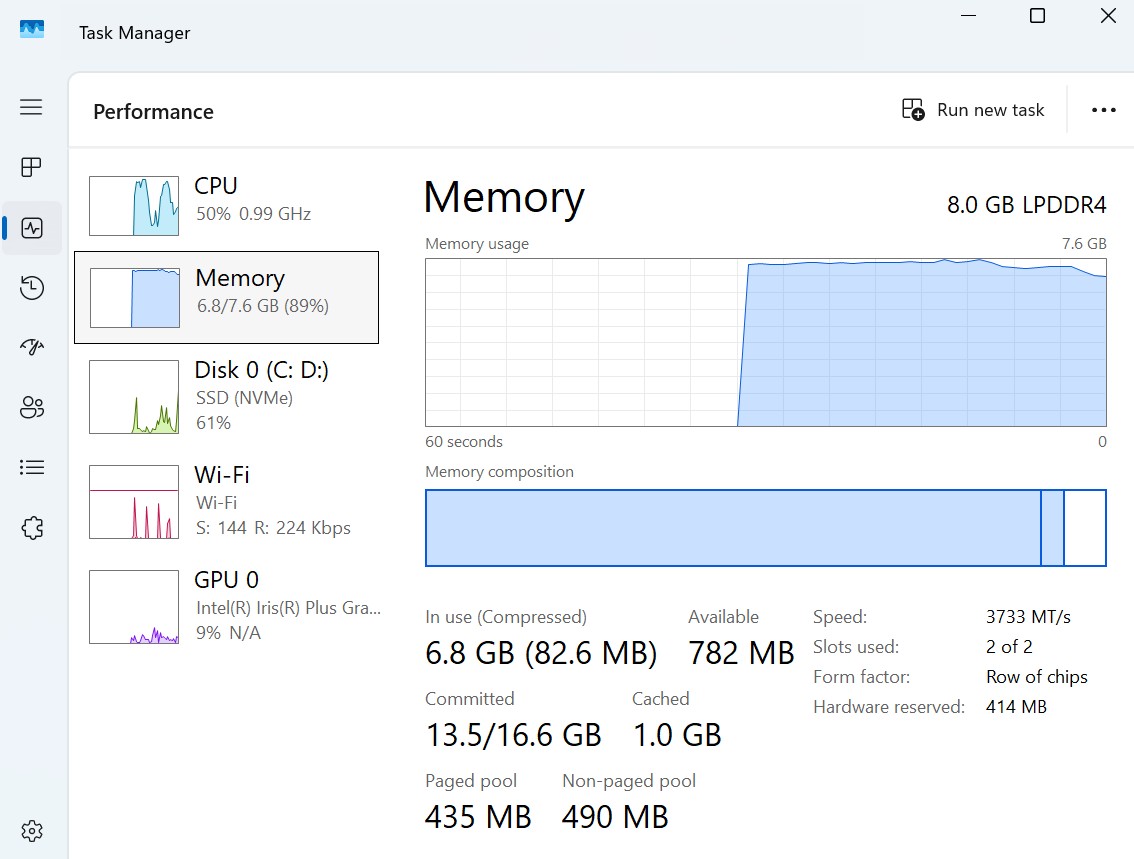The width and height of the screenshot is (1134, 859).
Task: Click the Memory usage label
Action: (x=477, y=244)
